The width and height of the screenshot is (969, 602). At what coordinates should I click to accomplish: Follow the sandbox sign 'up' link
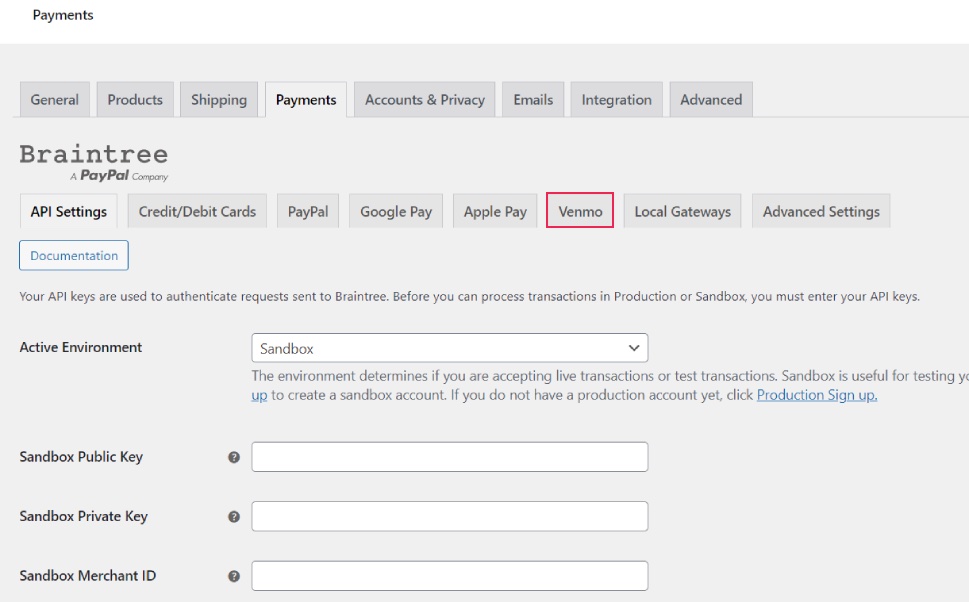click(259, 395)
